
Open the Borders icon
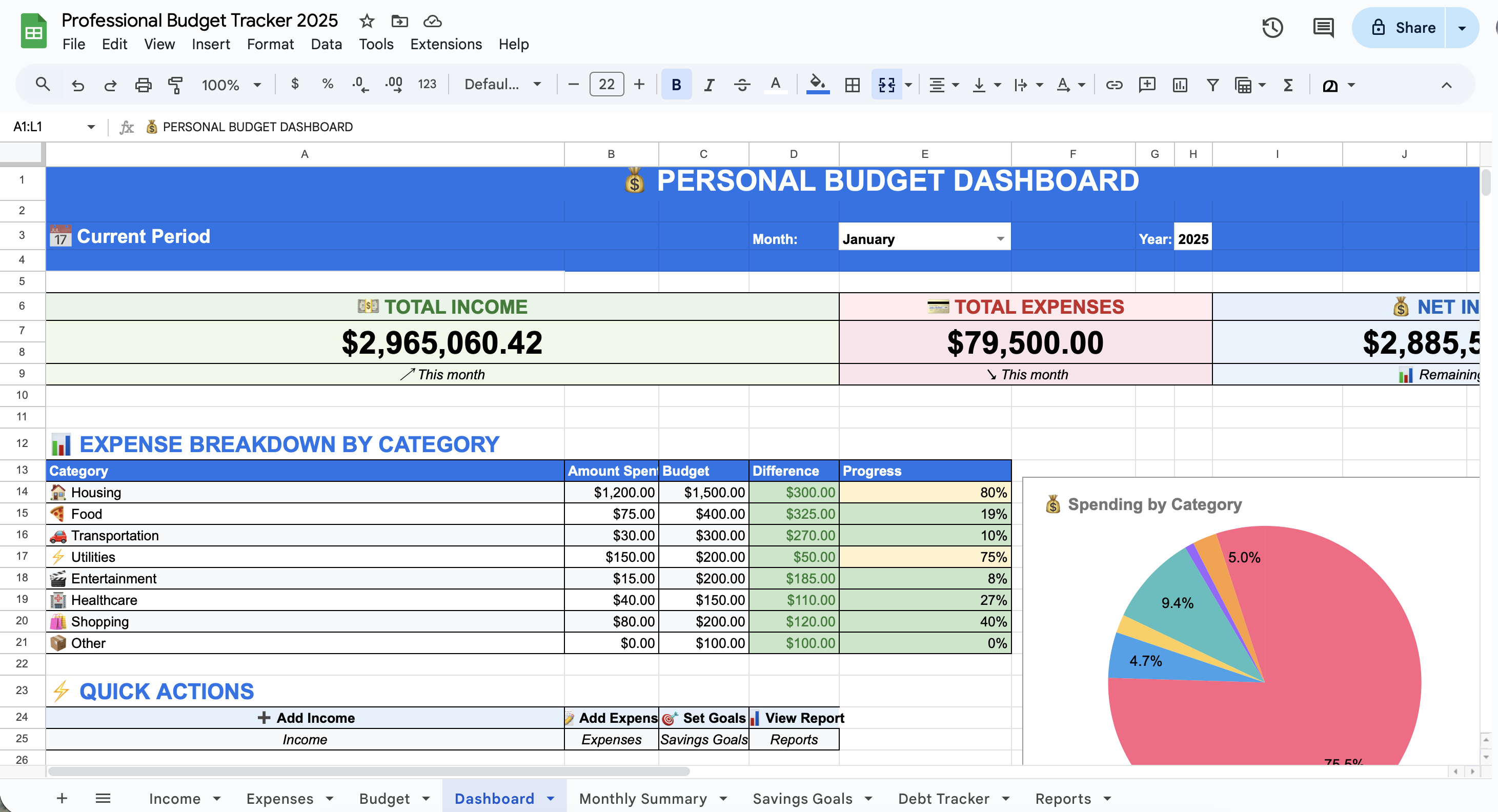click(852, 85)
